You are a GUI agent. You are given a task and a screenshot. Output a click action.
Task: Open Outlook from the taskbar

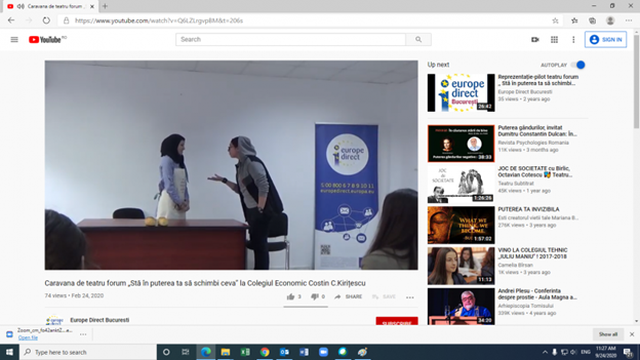pyautogui.click(x=284, y=352)
